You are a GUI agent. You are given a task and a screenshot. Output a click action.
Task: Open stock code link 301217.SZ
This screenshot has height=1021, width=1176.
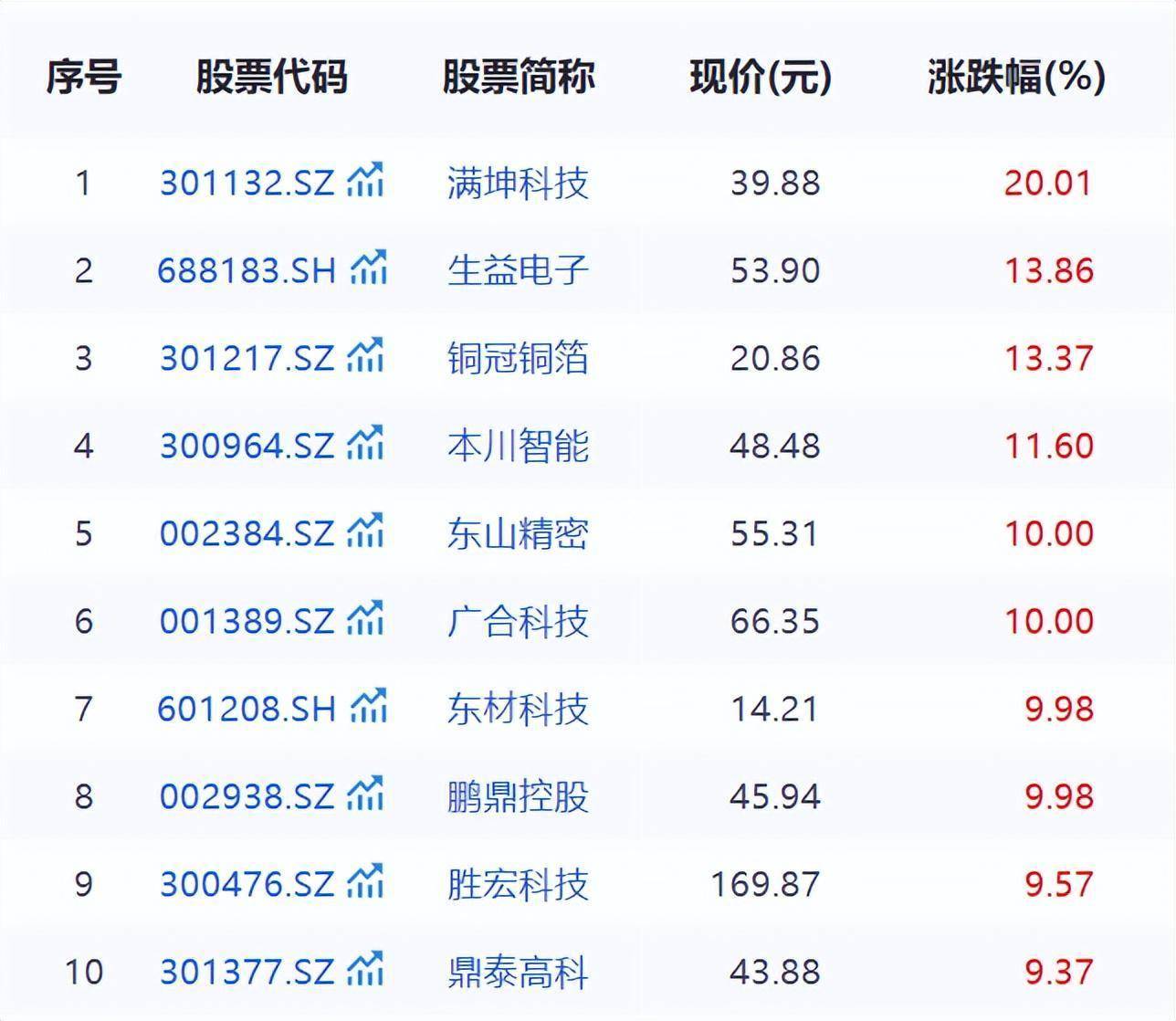(247, 359)
